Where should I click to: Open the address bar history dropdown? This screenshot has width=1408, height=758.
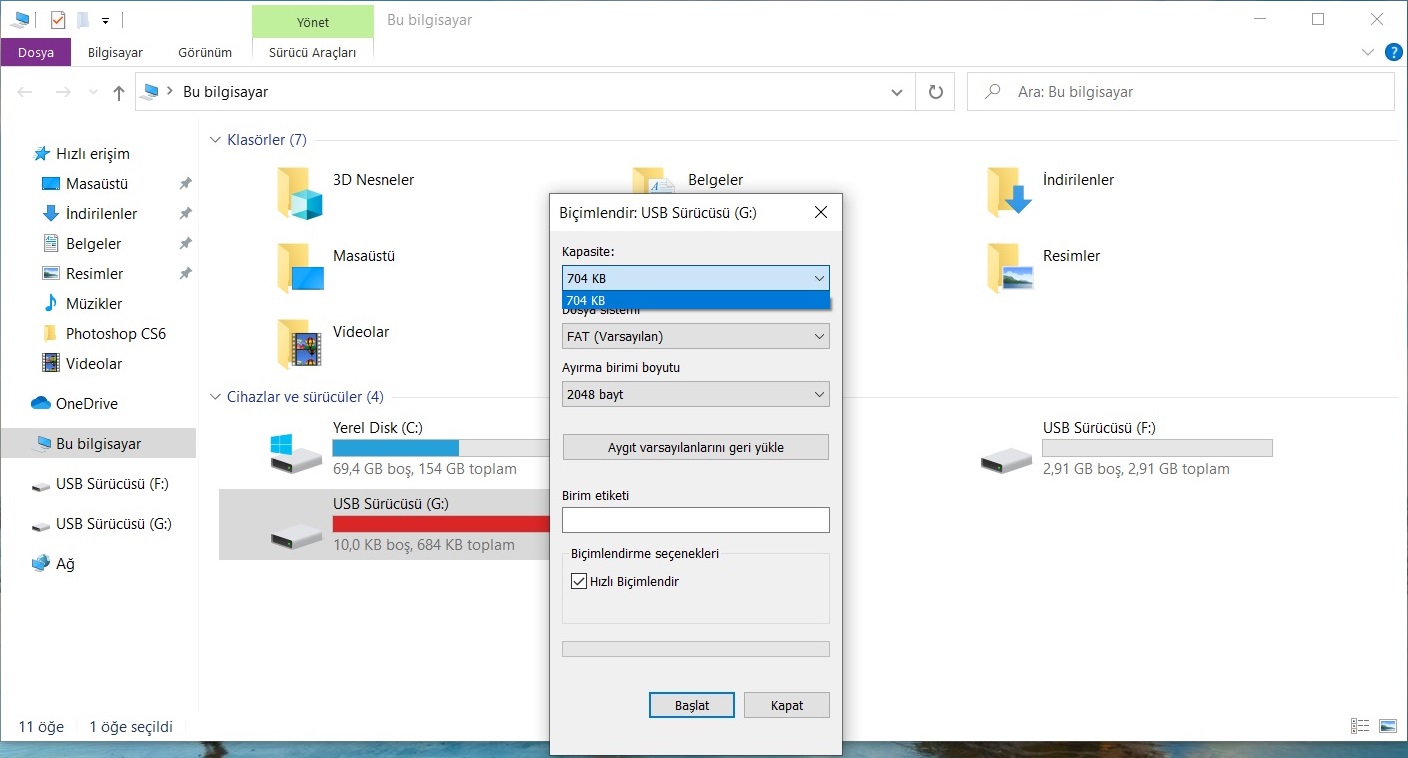(x=896, y=92)
